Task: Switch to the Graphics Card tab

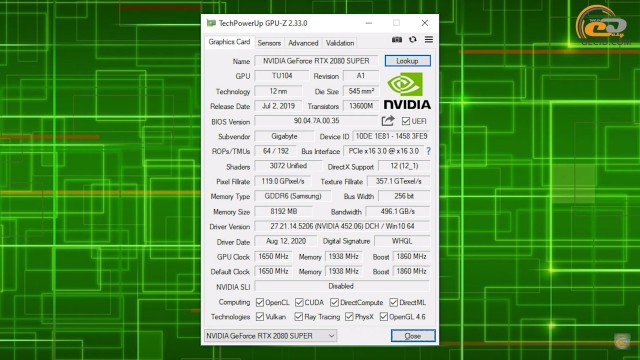Action: 229,42
